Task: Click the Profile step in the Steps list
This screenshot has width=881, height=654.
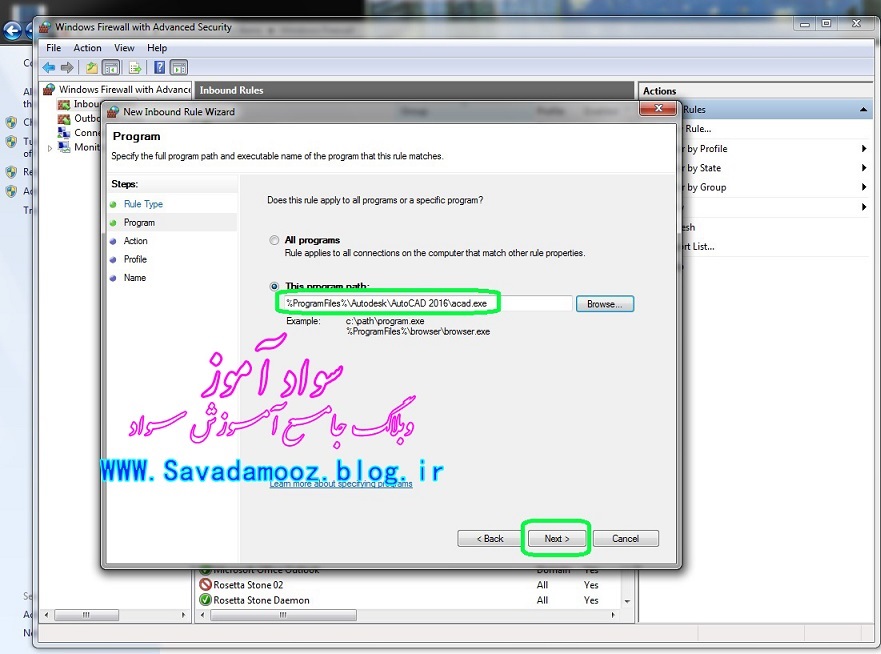Action: (135, 259)
